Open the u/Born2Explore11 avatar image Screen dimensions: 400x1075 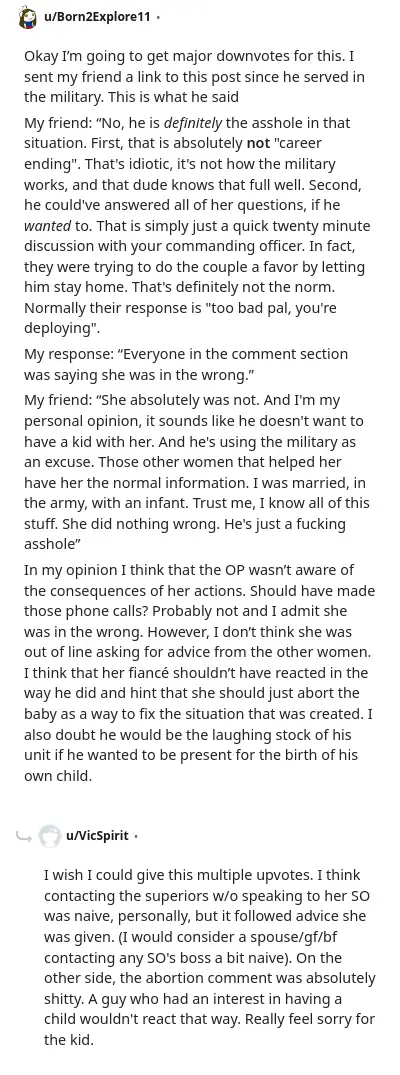[27, 16]
